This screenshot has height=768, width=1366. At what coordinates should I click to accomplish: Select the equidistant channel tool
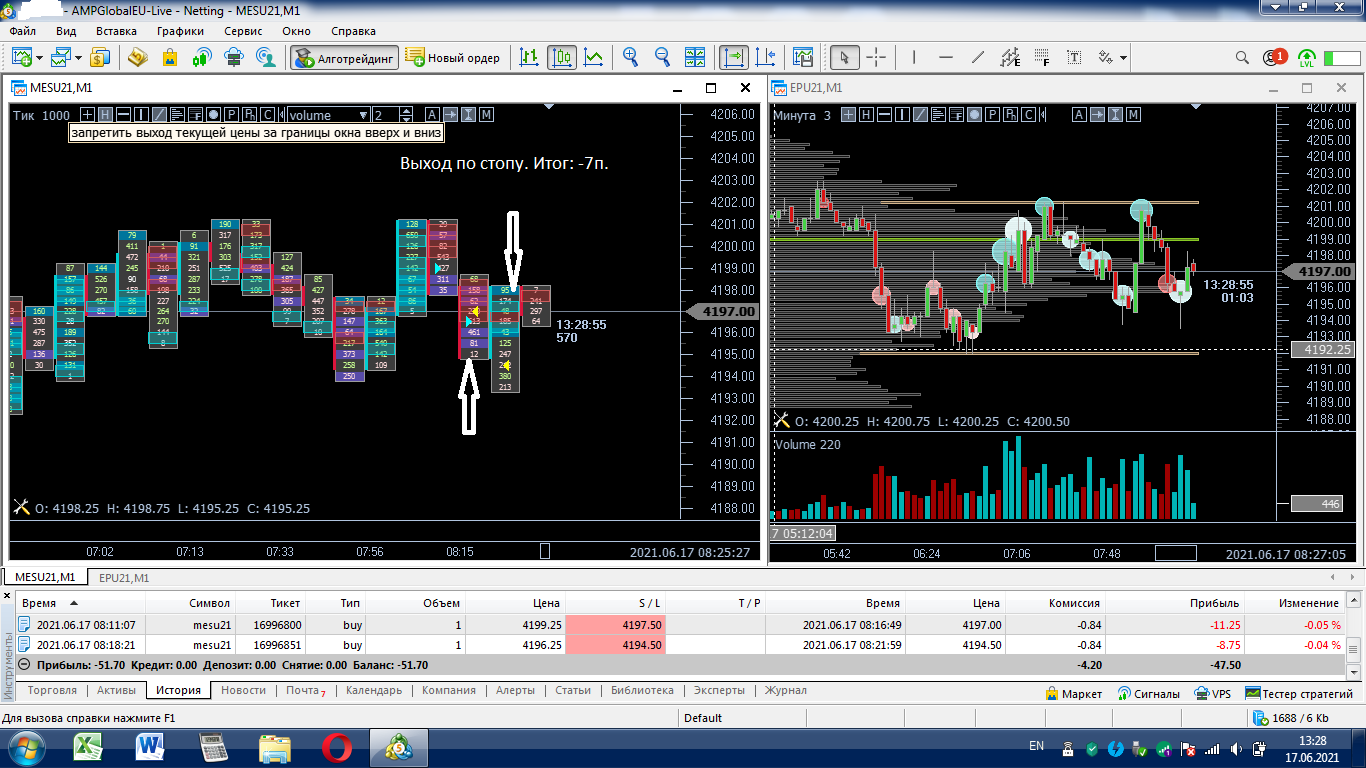pos(1010,57)
